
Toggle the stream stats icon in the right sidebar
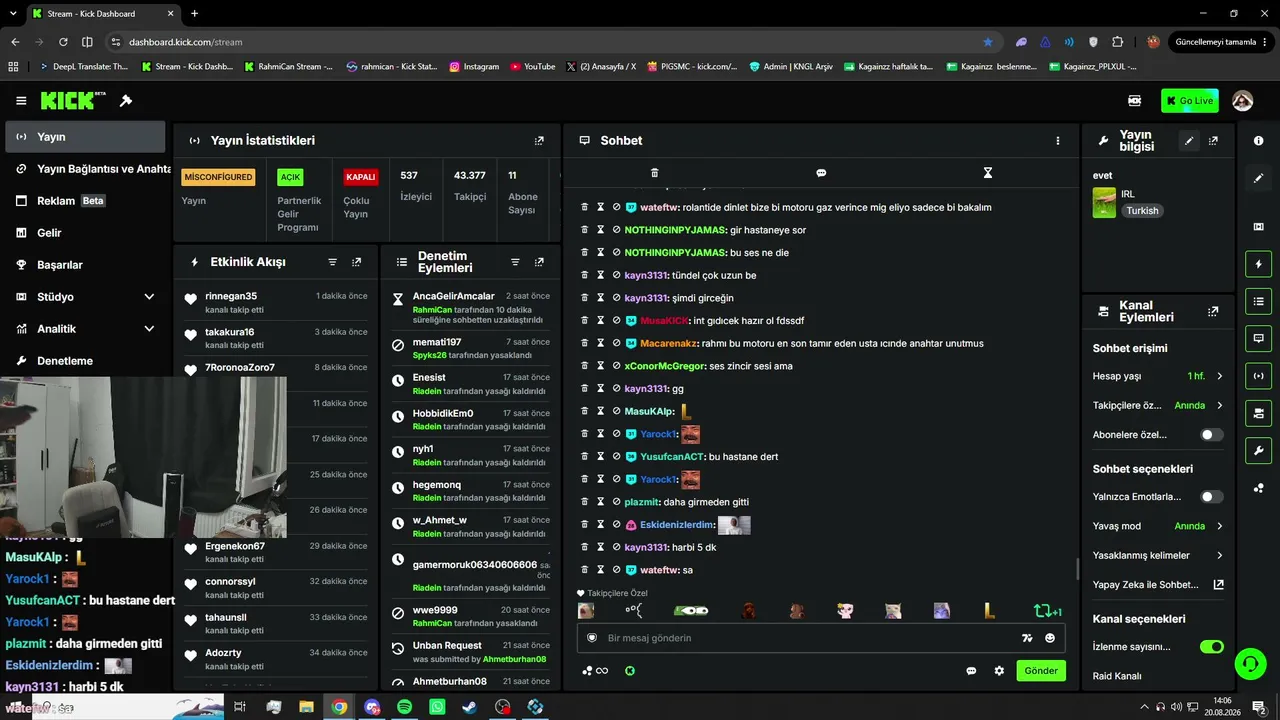1258,376
